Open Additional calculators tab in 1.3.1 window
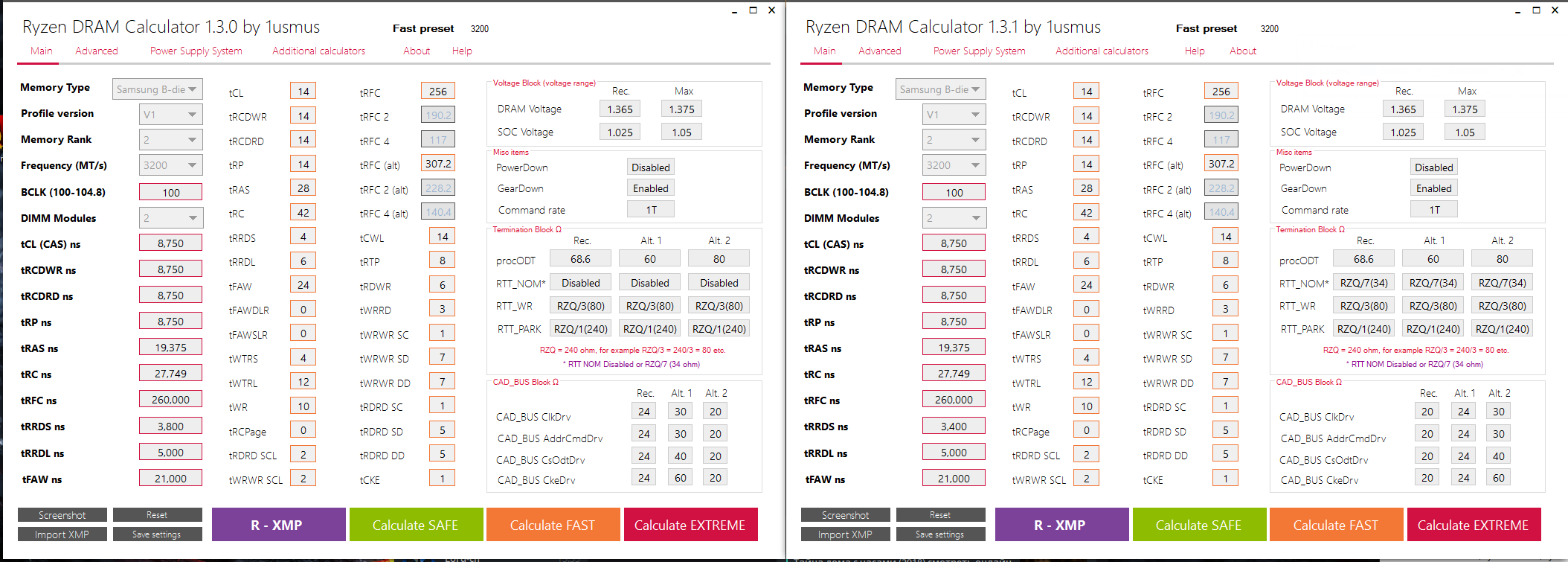 point(1102,51)
